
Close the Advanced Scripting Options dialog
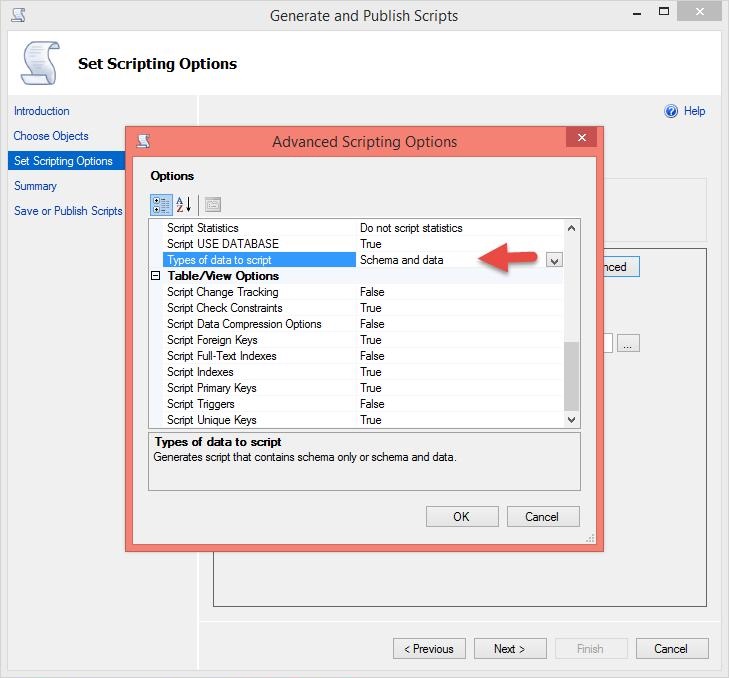coord(581,138)
